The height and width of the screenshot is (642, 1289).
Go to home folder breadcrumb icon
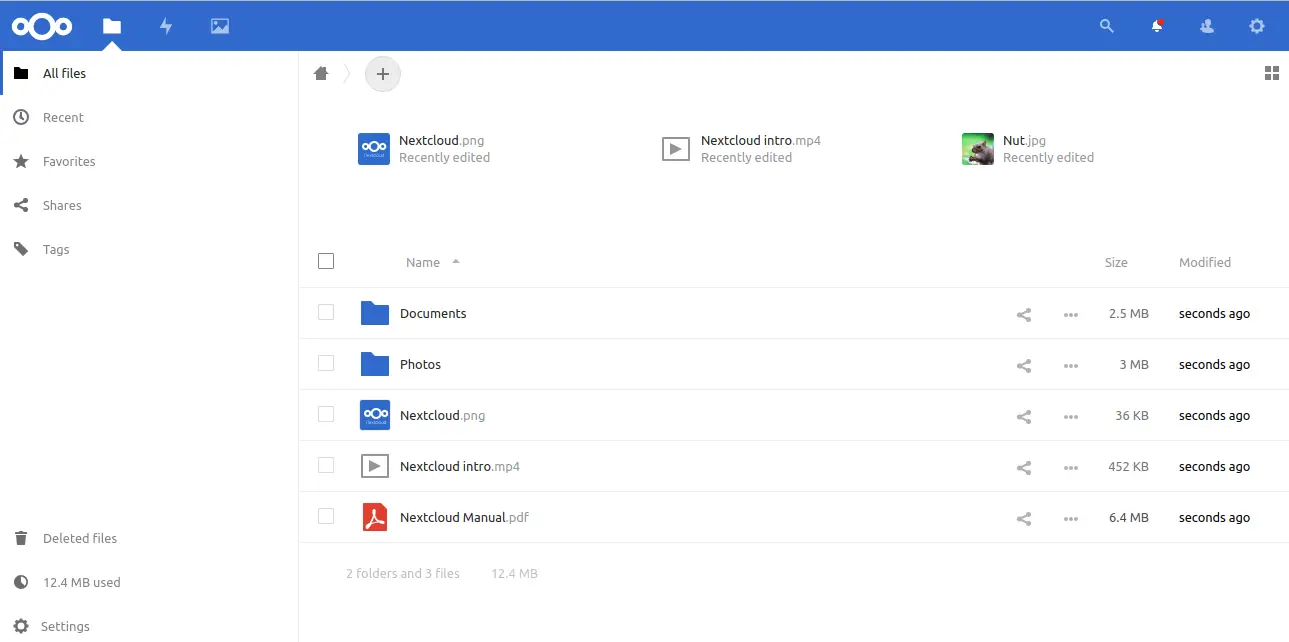321,73
